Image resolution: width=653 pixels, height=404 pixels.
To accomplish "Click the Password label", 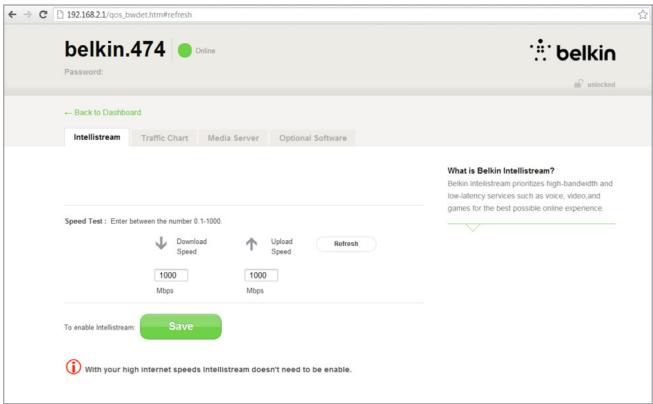I will point(84,72).
